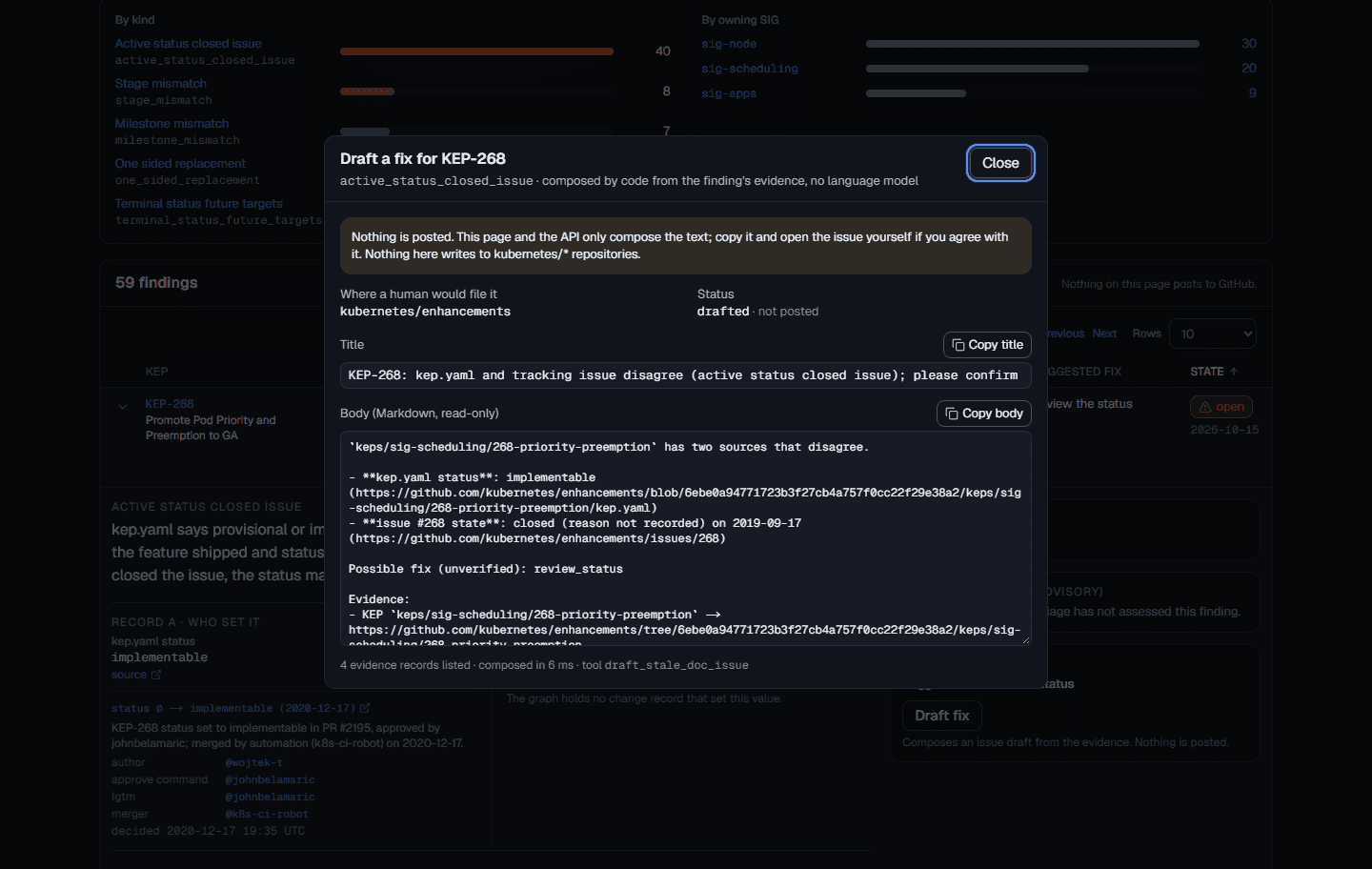The height and width of the screenshot is (869, 1372).
Task: Filter by Milestone mismatch kind
Action: tap(171, 124)
